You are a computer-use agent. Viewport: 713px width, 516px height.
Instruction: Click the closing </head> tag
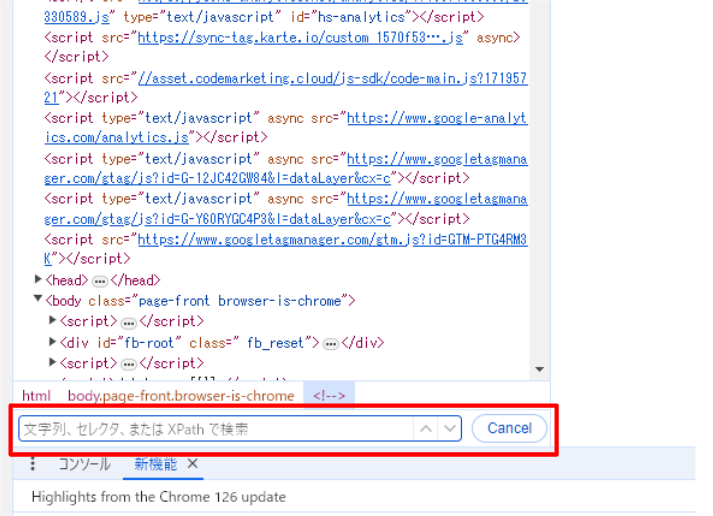pos(136,281)
